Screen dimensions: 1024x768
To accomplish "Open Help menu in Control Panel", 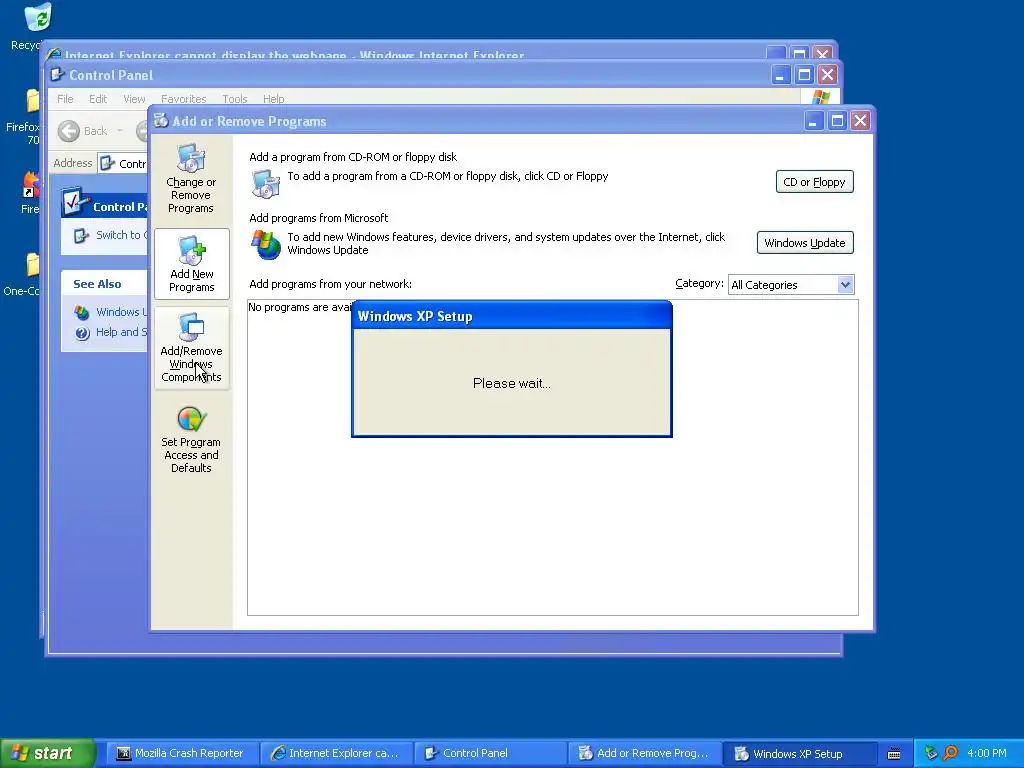I will 274,99.
